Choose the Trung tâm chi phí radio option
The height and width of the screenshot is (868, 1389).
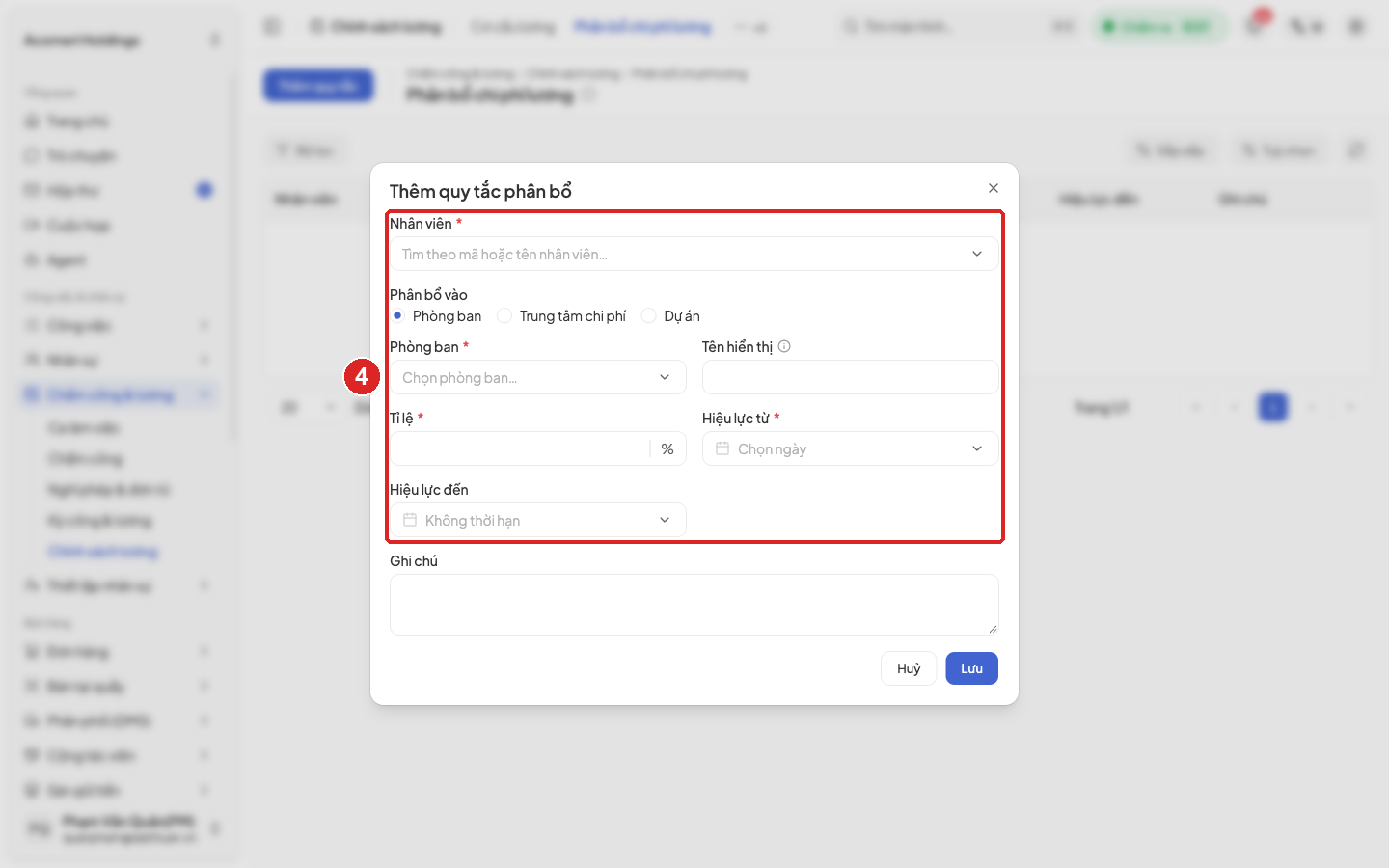(x=504, y=315)
